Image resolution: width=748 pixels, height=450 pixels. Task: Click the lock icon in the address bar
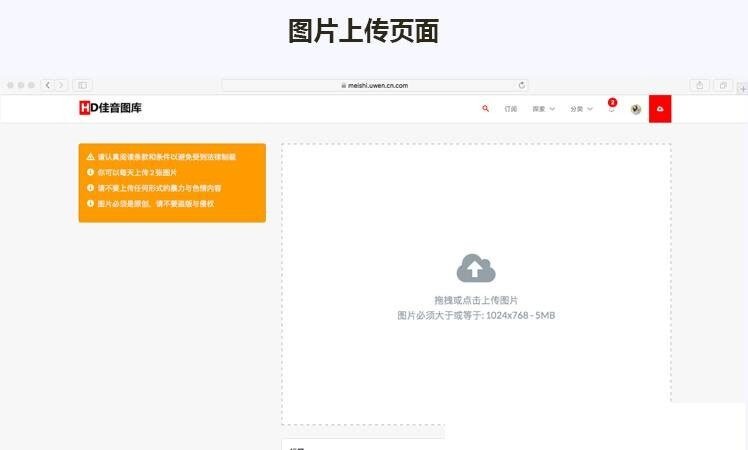[343, 85]
